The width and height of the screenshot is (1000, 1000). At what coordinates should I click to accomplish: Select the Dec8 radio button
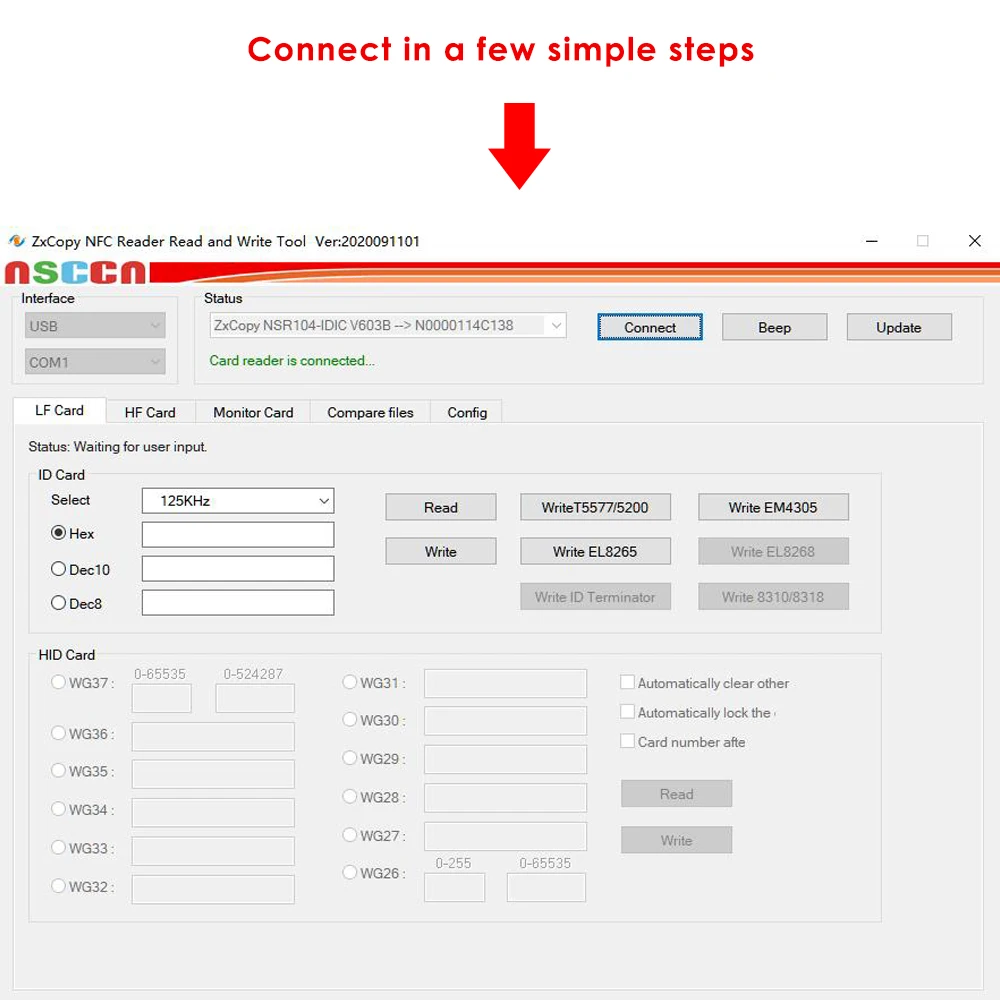coord(58,603)
